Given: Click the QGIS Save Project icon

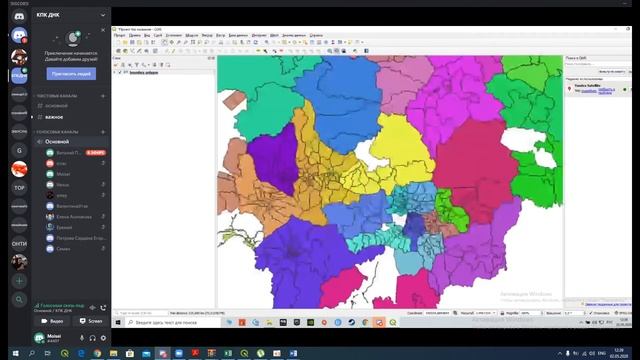Looking at the screenshot, I should click(132, 42).
